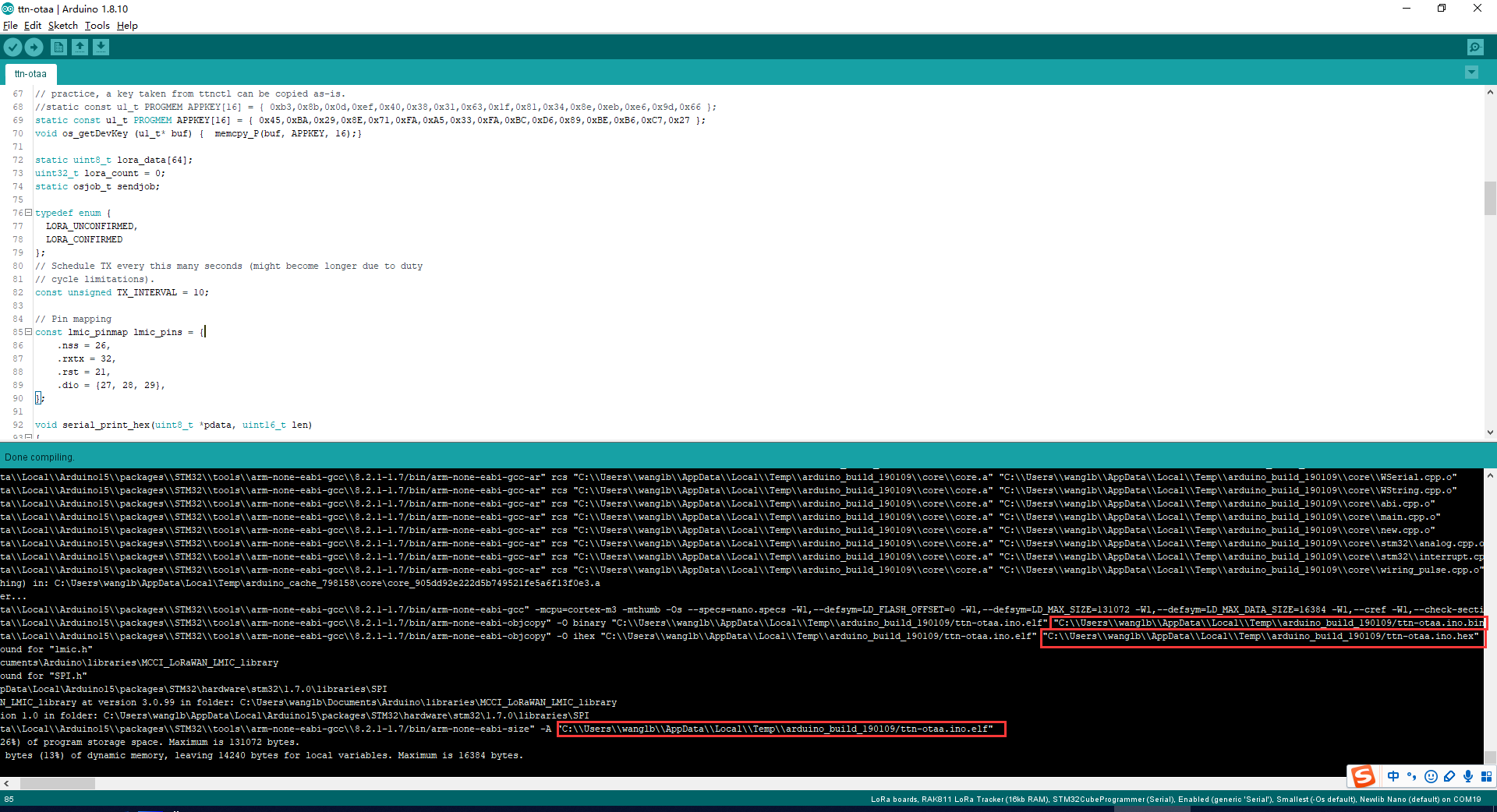Open the Sogou toolbox grid
The height and width of the screenshot is (812, 1497).
coord(1486,776)
